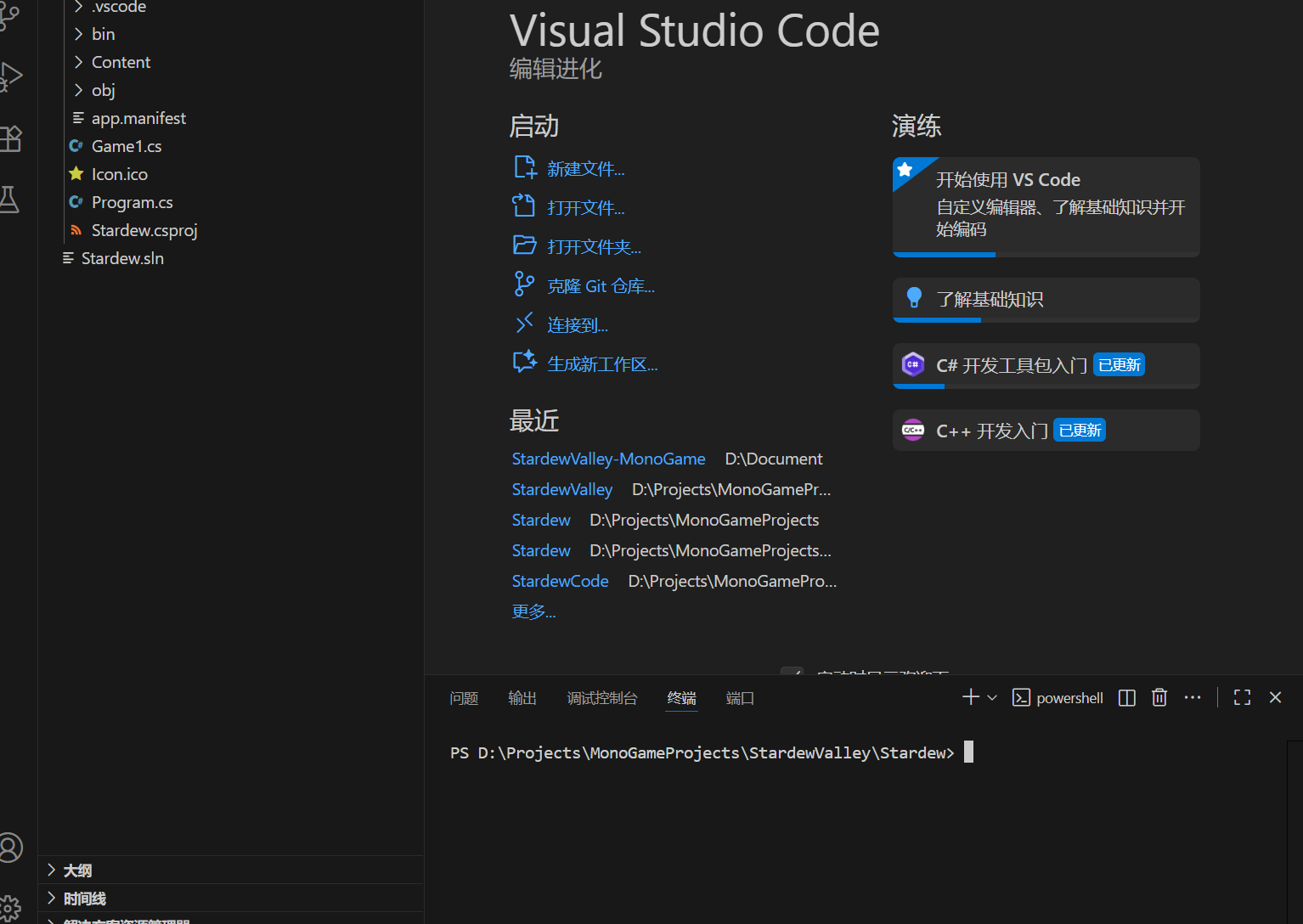Click the Git branch icon beside 克隆 Git 仓库
The width and height of the screenshot is (1303, 924).
pos(524,284)
